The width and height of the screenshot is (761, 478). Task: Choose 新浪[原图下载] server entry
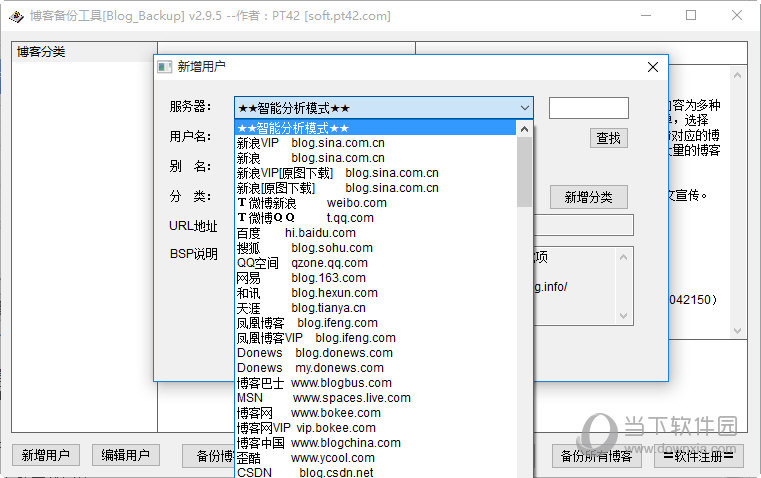tap(375, 188)
